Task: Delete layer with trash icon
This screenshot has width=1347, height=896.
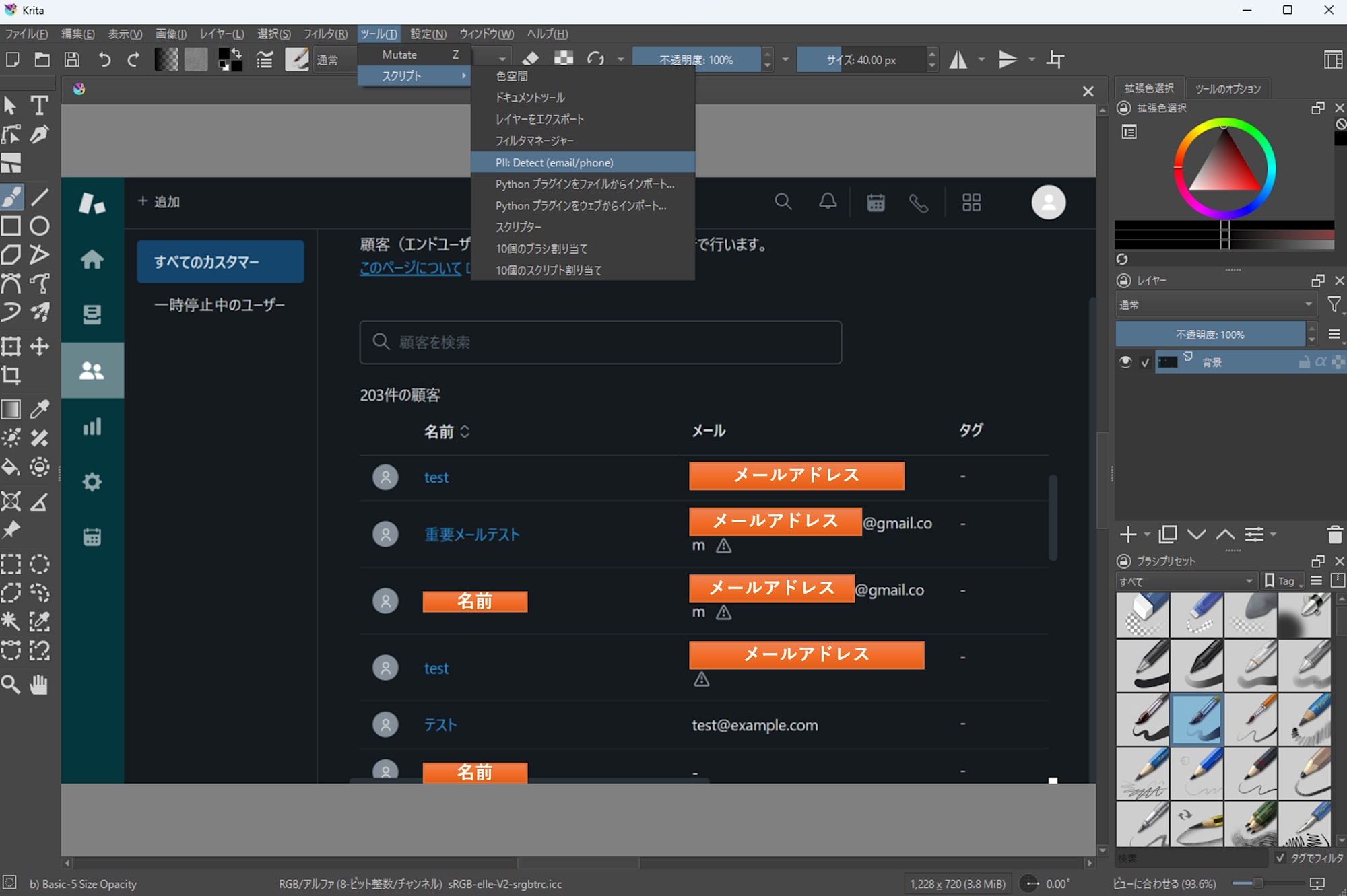Action: pos(1334,535)
